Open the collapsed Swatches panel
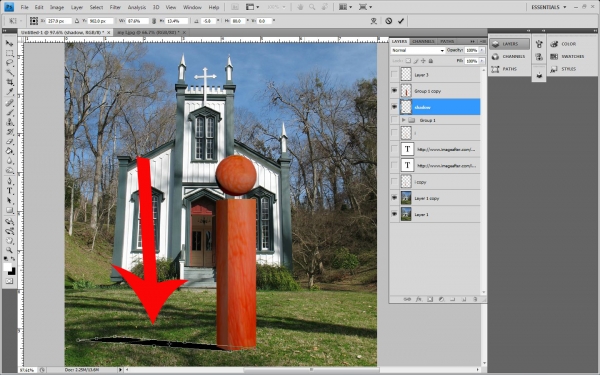Screen dimensions: 600x375 point(567,57)
